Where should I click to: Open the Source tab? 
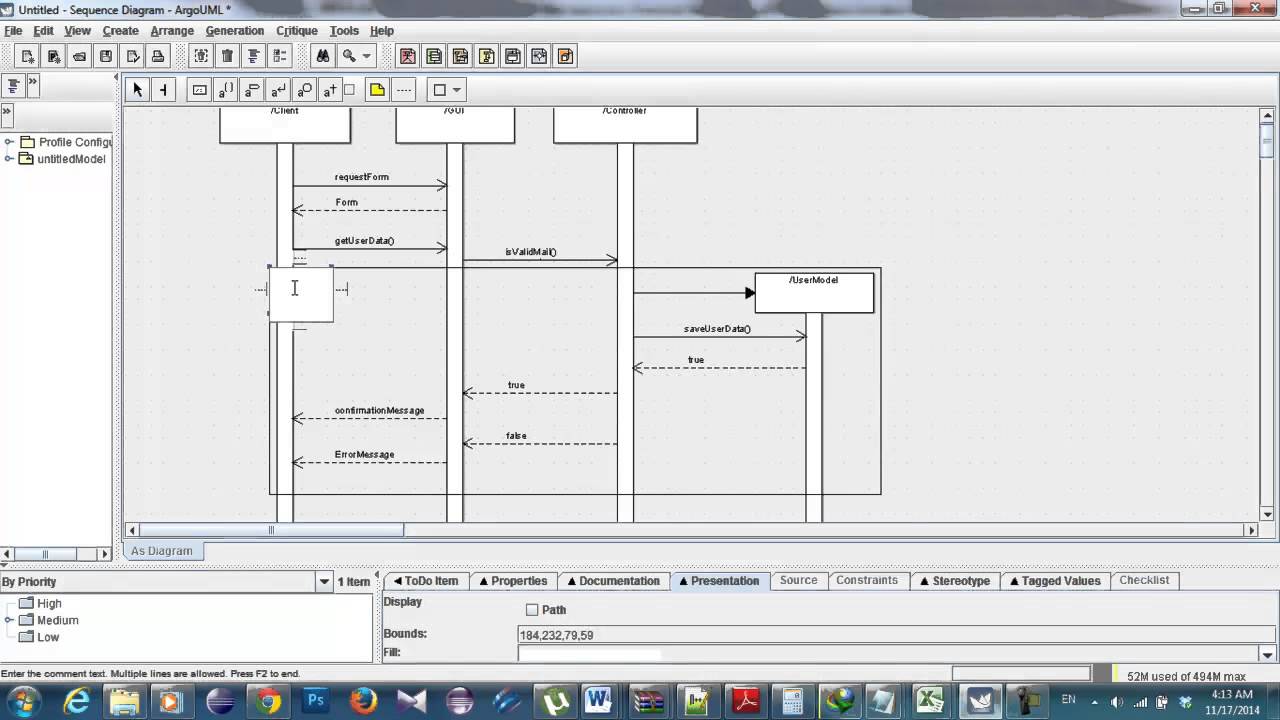coord(798,581)
